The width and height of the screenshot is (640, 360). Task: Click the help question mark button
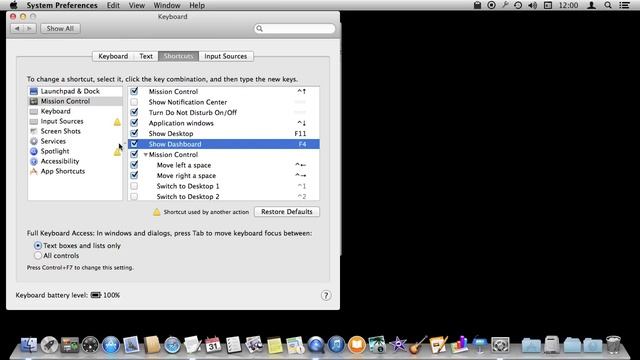click(326, 296)
